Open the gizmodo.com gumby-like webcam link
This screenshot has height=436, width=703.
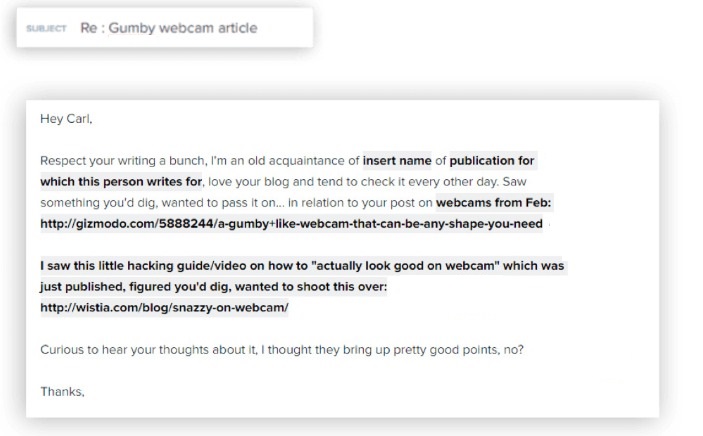click(x=291, y=223)
